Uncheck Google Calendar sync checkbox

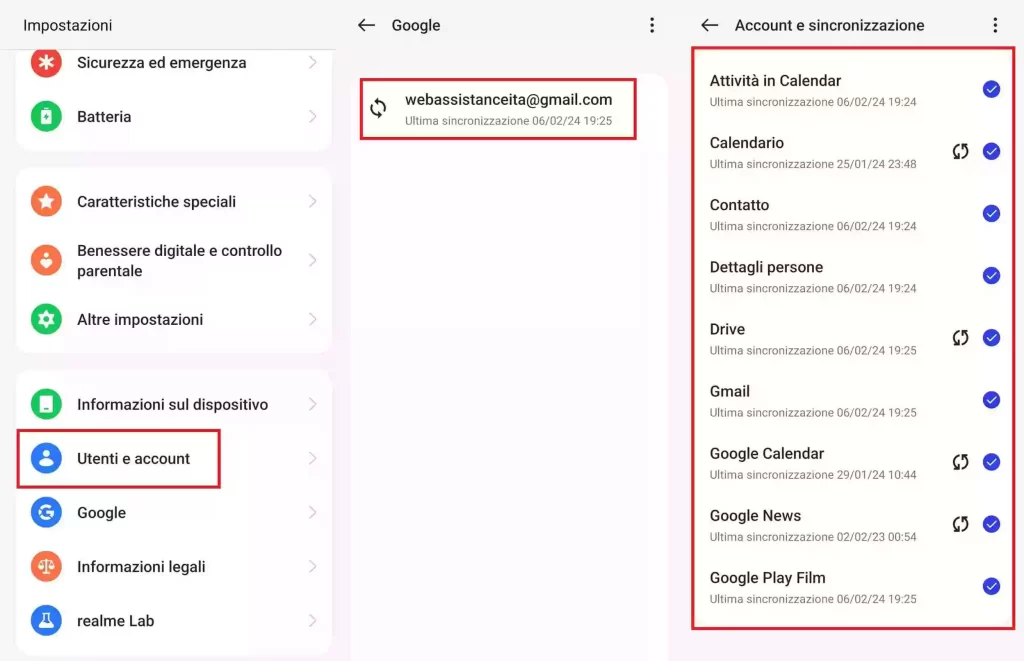(991, 462)
